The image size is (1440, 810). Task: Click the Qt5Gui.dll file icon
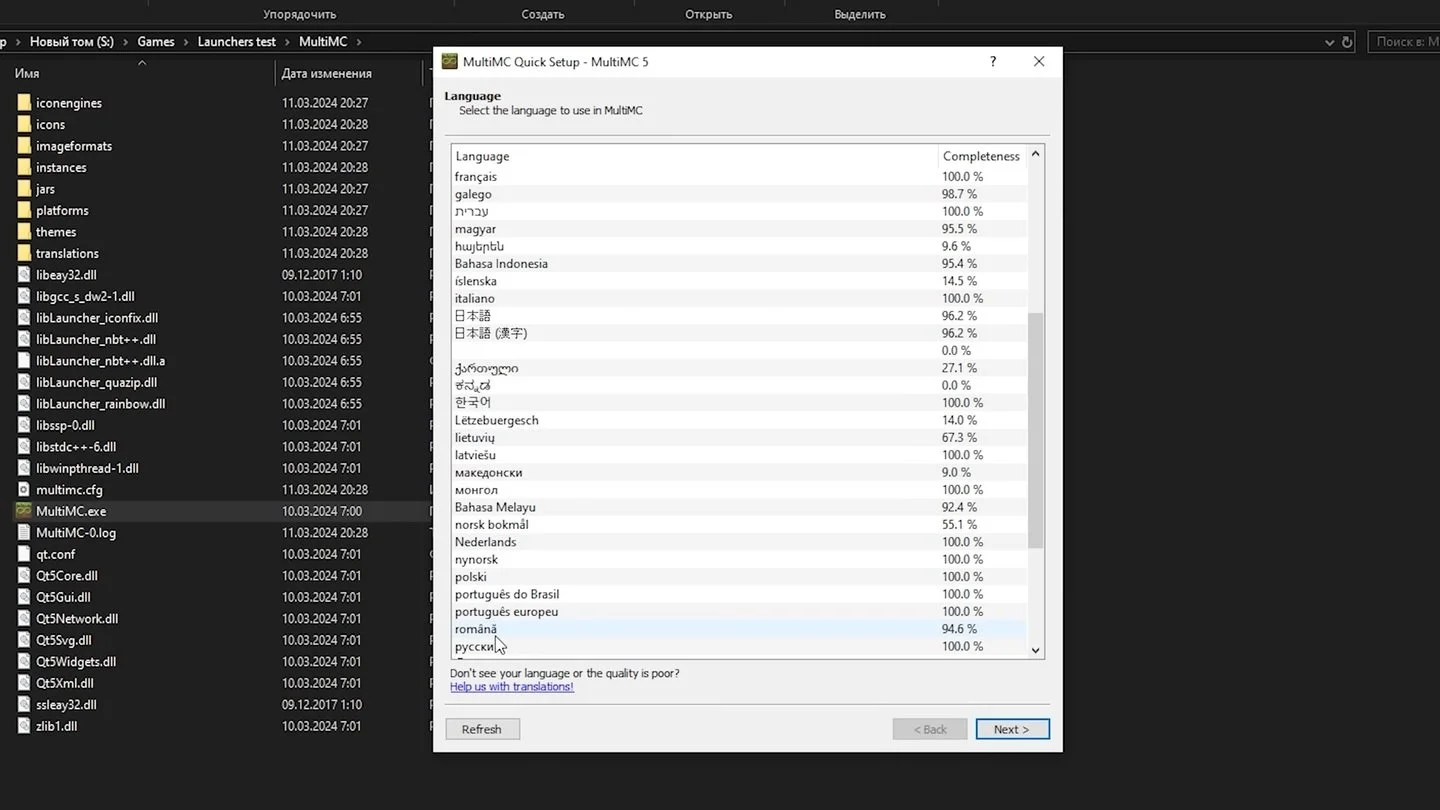click(x=24, y=597)
